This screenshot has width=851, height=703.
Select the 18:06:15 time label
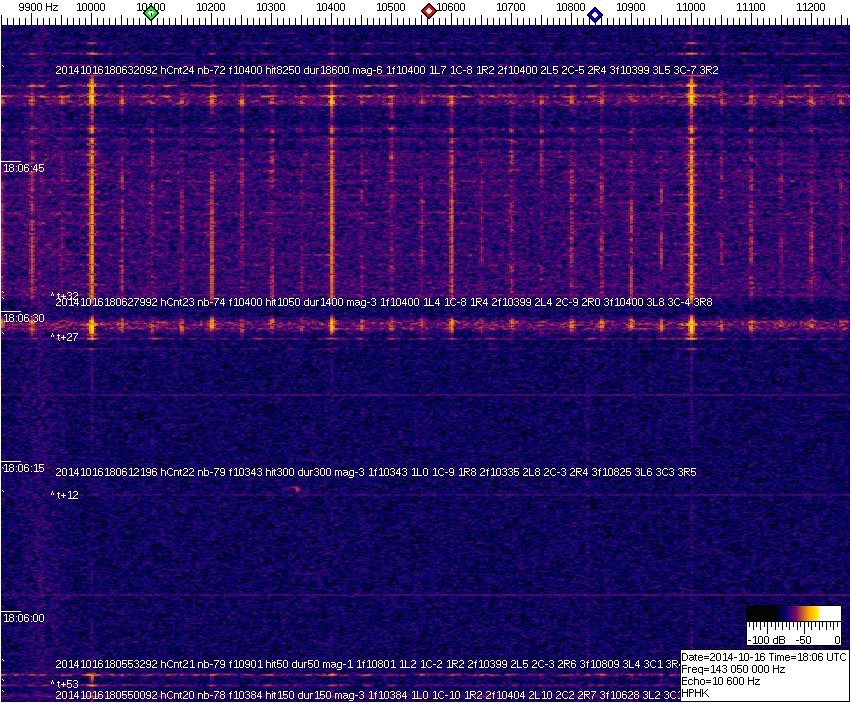click(24, 468)
